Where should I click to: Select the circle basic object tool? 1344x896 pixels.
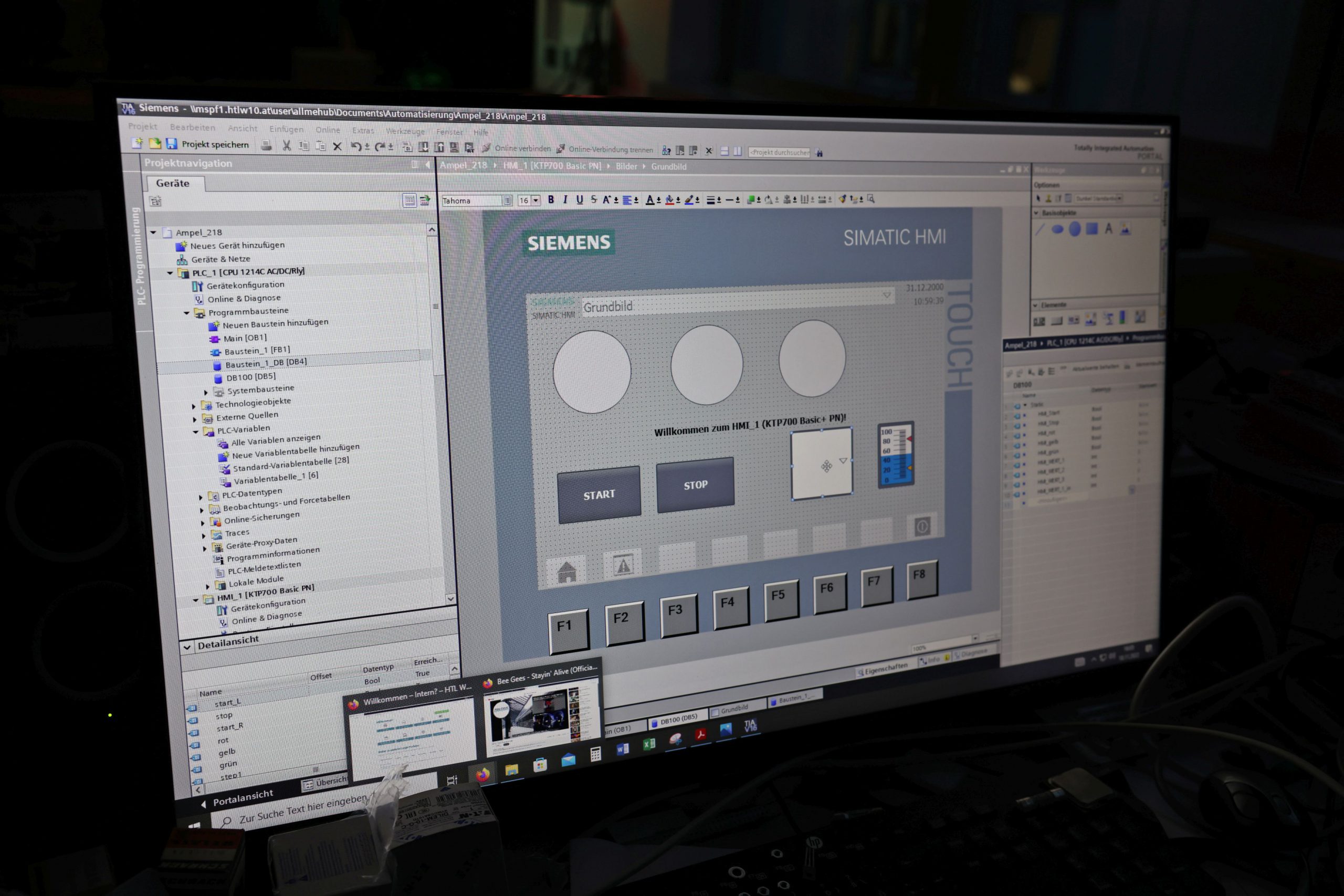point(1075,230)
